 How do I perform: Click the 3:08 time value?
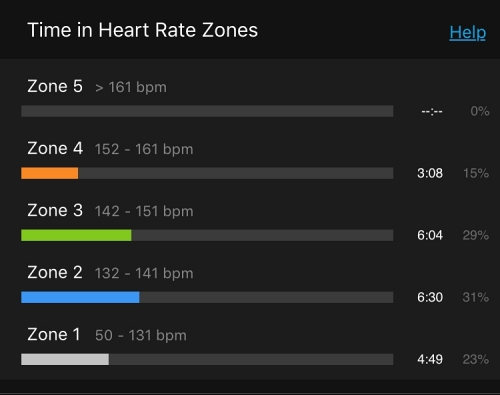pyautogui.click(x=430, y=173)
